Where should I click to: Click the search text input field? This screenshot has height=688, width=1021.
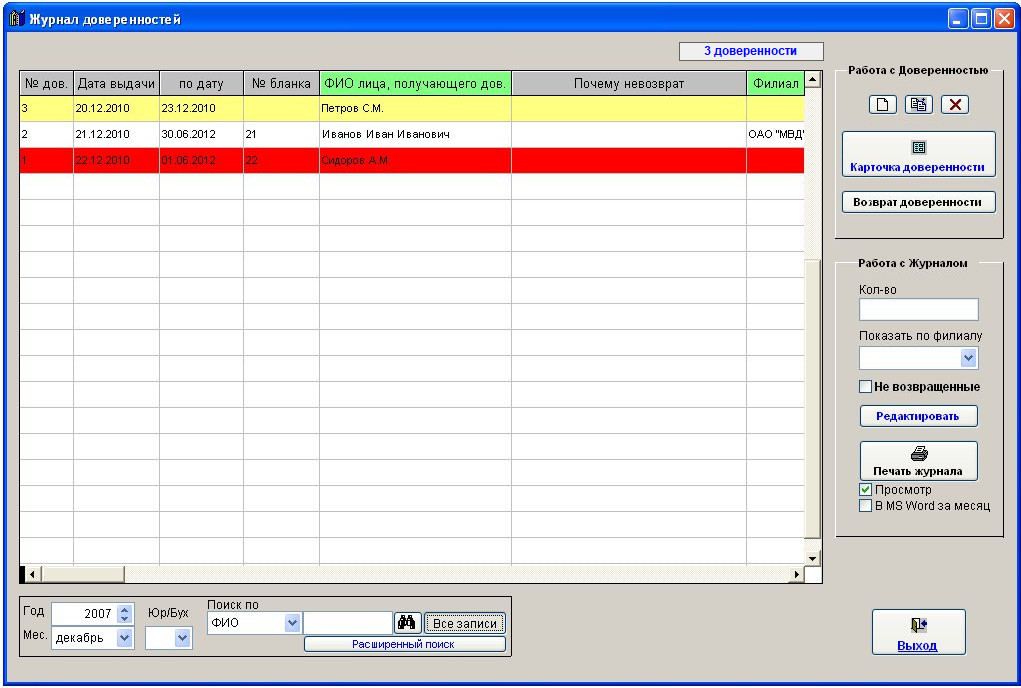coord(348,623)
